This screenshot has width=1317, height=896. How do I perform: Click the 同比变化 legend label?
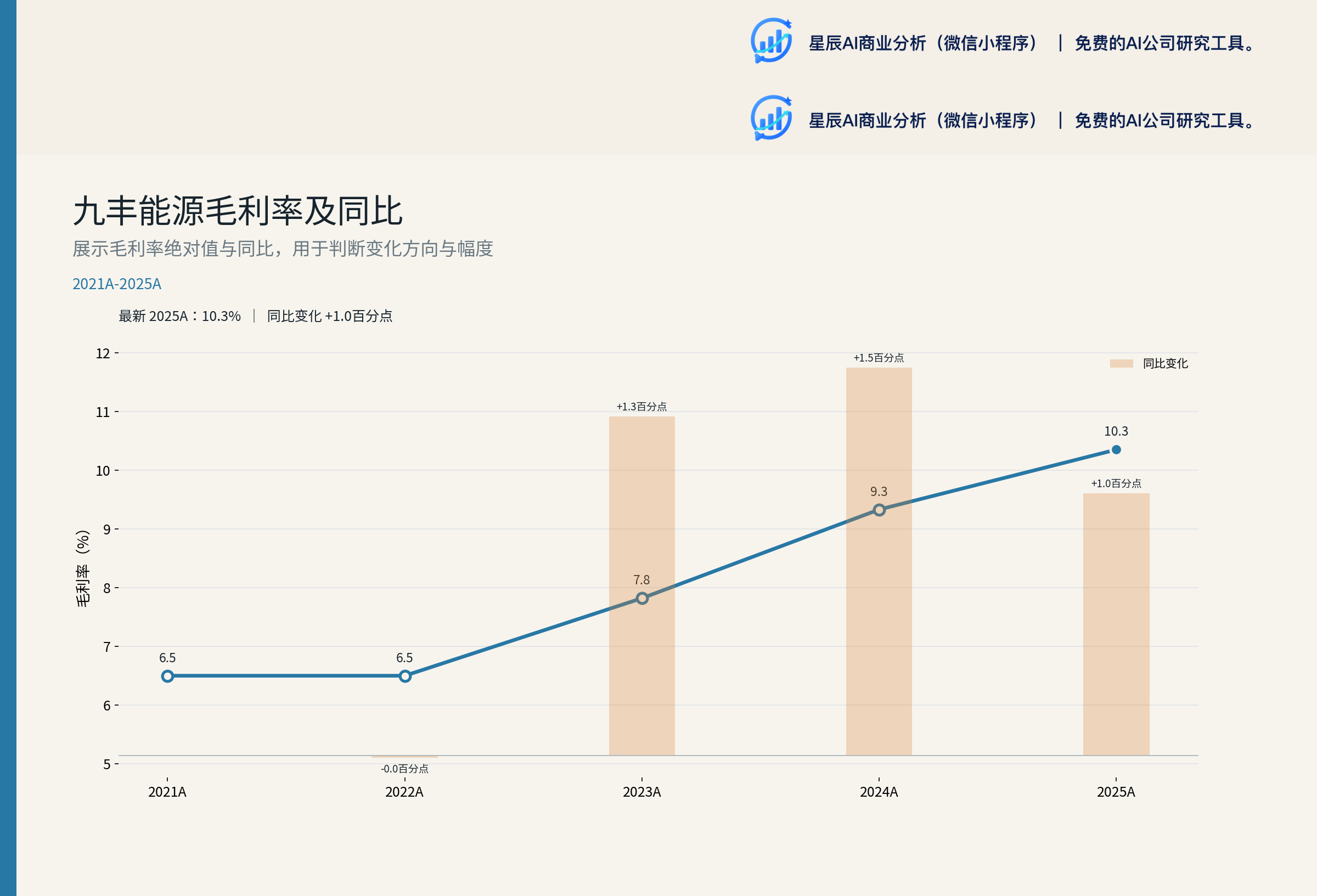pos(1164,363)
